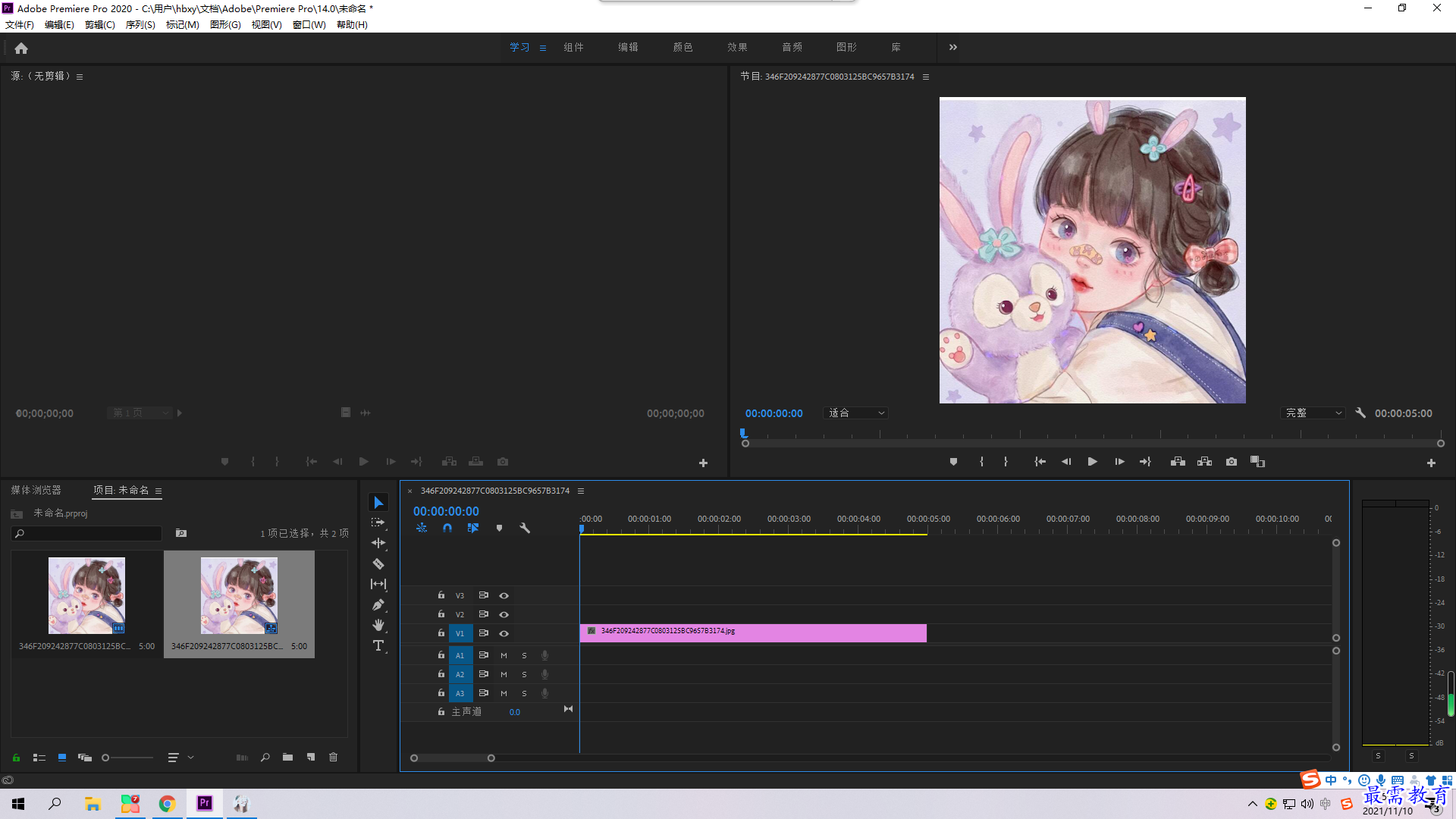Switch to 媒体浏览器 tab
This screenshot has width=1456, height=819.
[x=36, y=490]
